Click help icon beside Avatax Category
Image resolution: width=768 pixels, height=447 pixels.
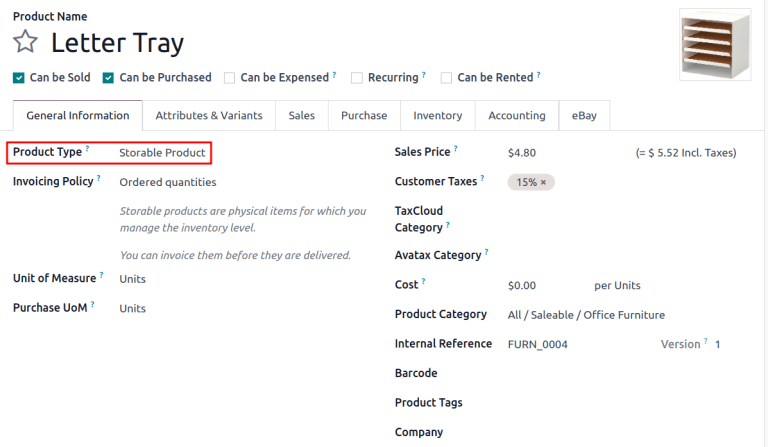pyautogui.click(x=487, y=253)
